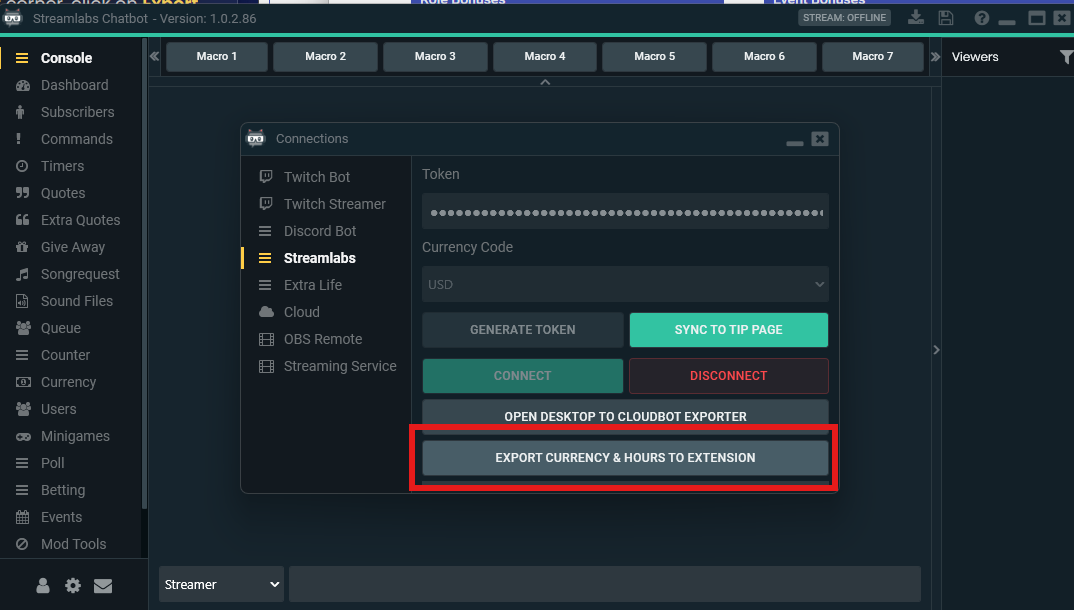The height and width of the screenshot is (610, 1074).
Task: Run Macro 7
Action: click(x=873, y=57)
